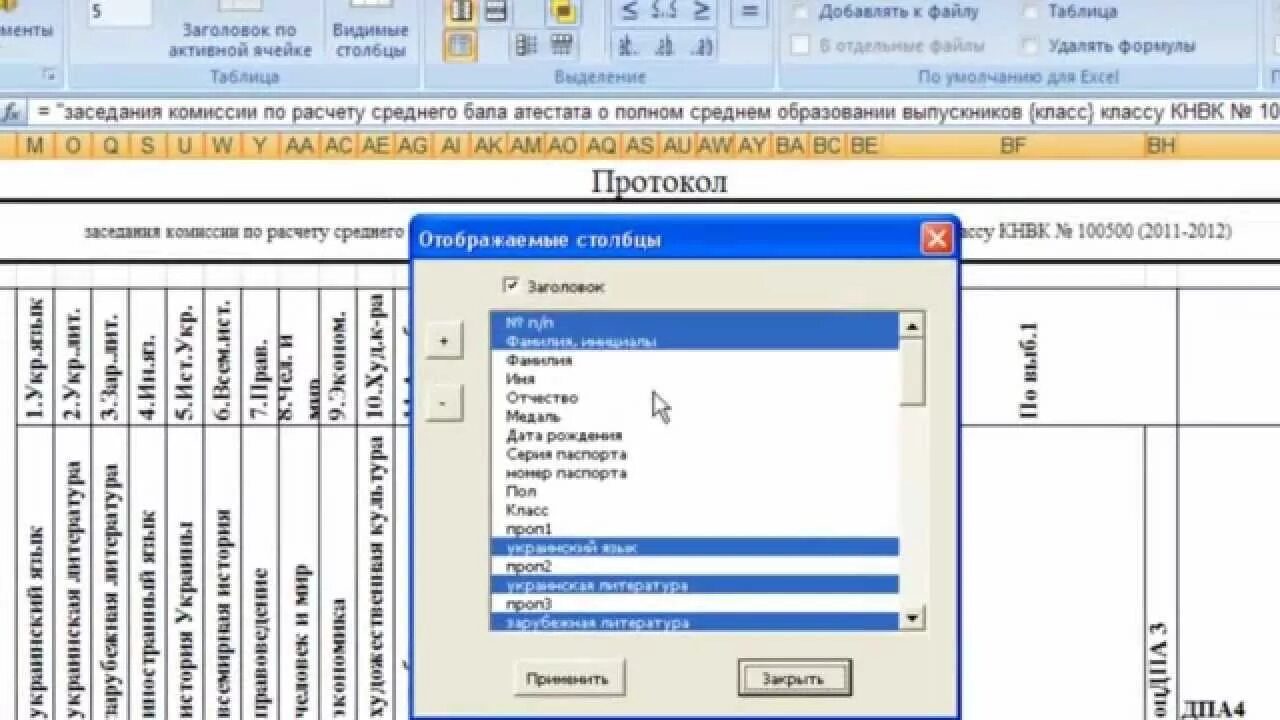Image resolution: width=1280 pixels, height=720 pixels.
Task: Toggle the В отдельные файлы checkbox
Action: 800,45
